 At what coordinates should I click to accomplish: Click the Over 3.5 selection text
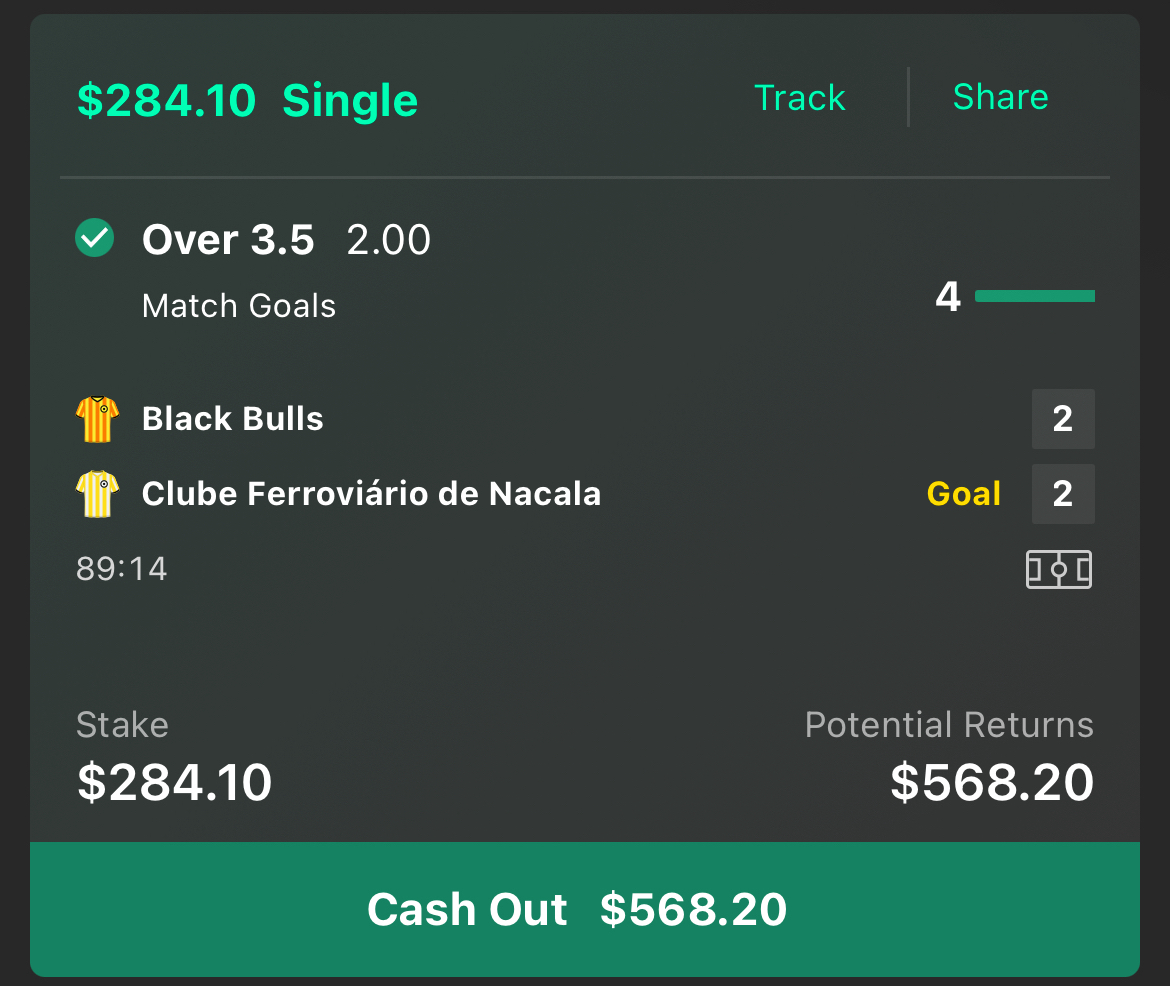228,240
